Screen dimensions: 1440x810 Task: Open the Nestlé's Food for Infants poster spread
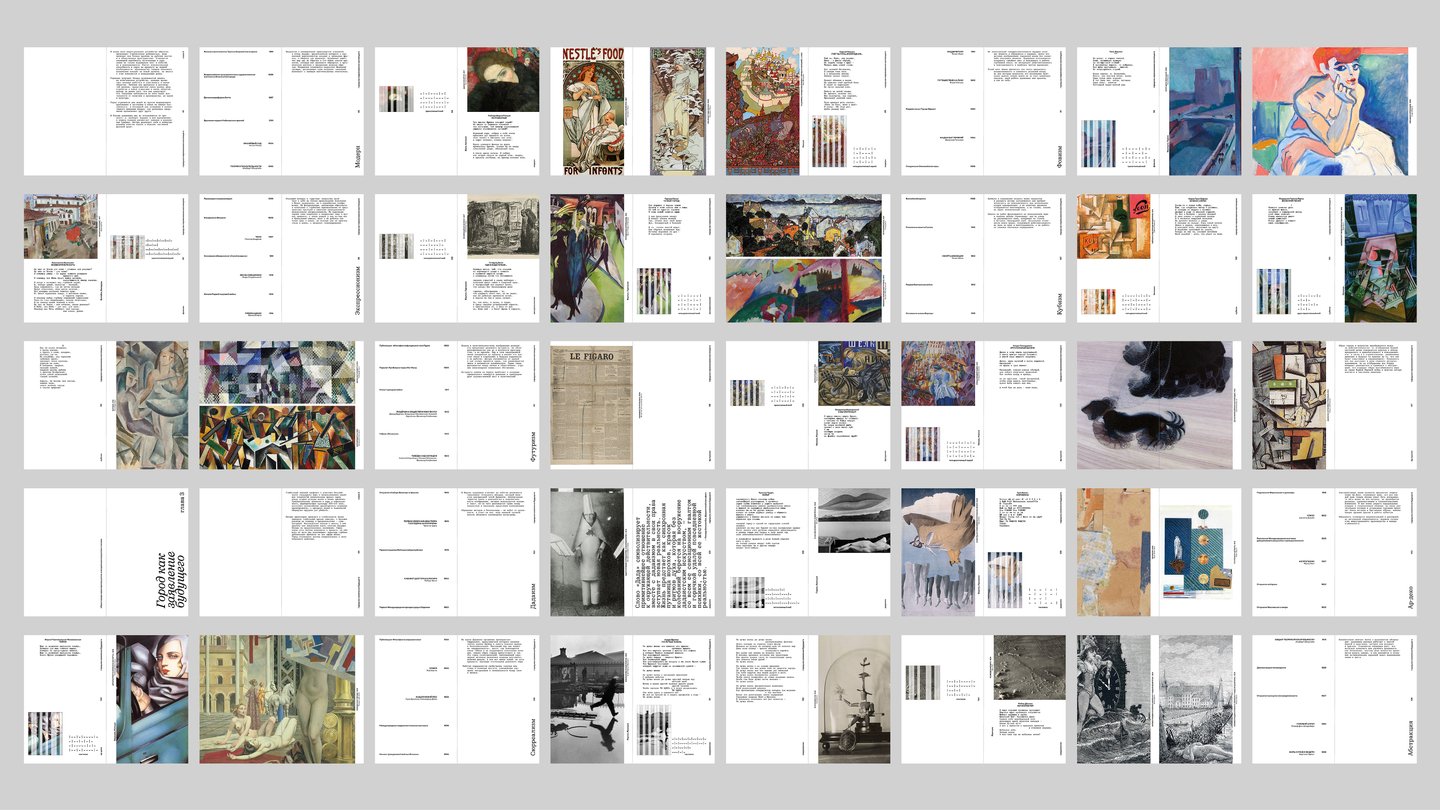pos(632,111)
